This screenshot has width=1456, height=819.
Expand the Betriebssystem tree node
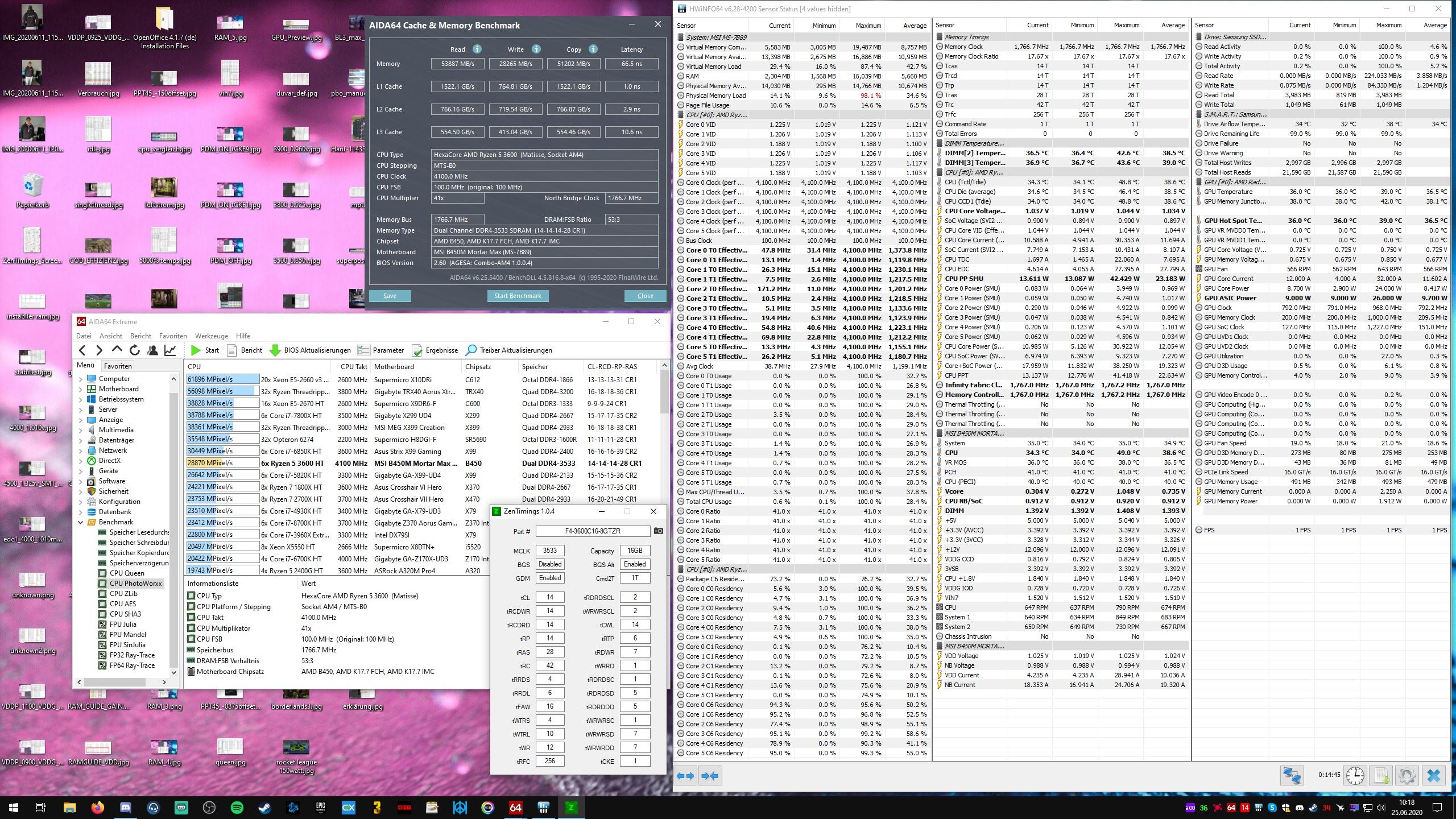coord(81,399)
